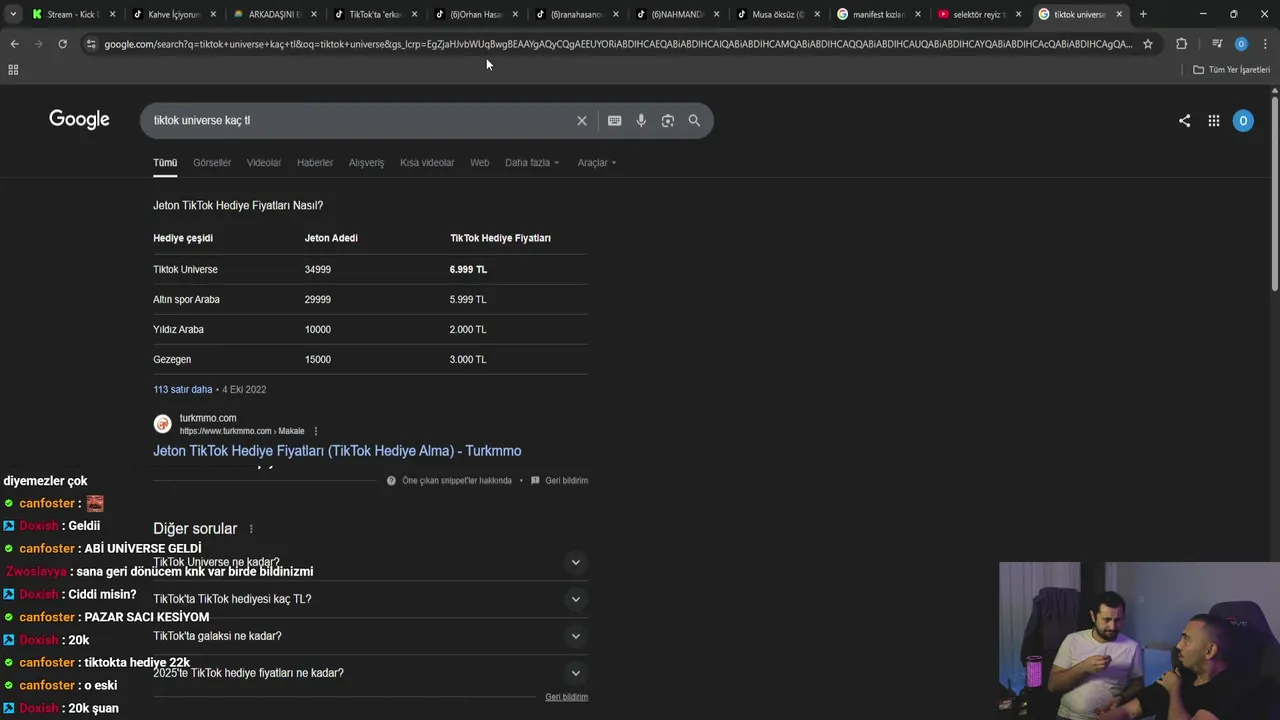Screen dimensions: 1280x720
Task: Click the 'Altın spor Araba' table row
Action: pyautogui.click(x=370, y=299)
